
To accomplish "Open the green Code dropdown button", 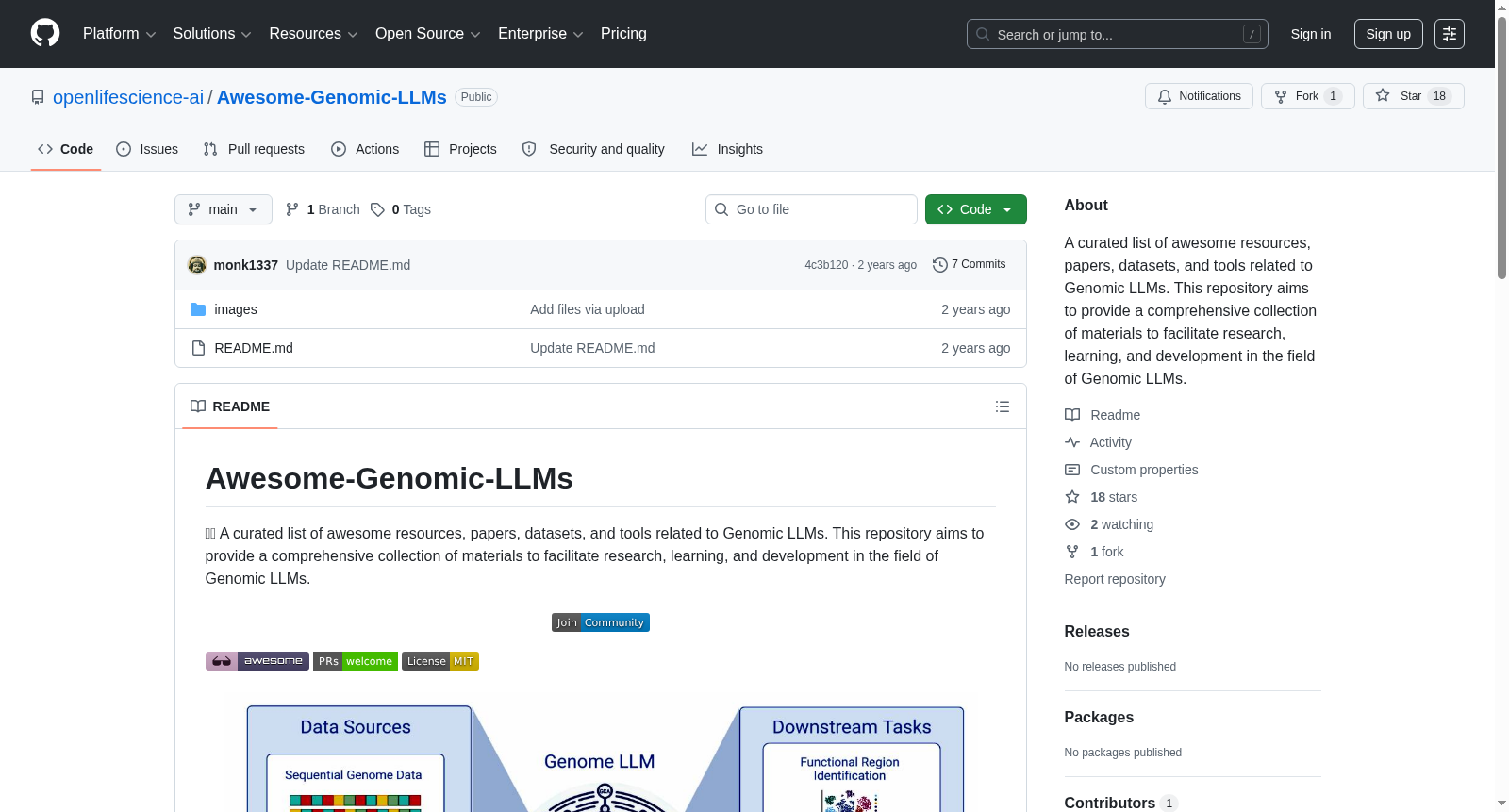I will 976,209.
